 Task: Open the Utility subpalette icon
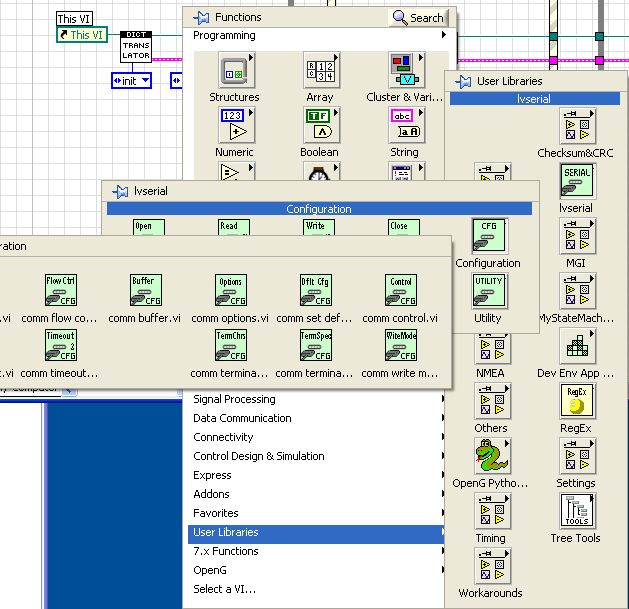[489, 291]
